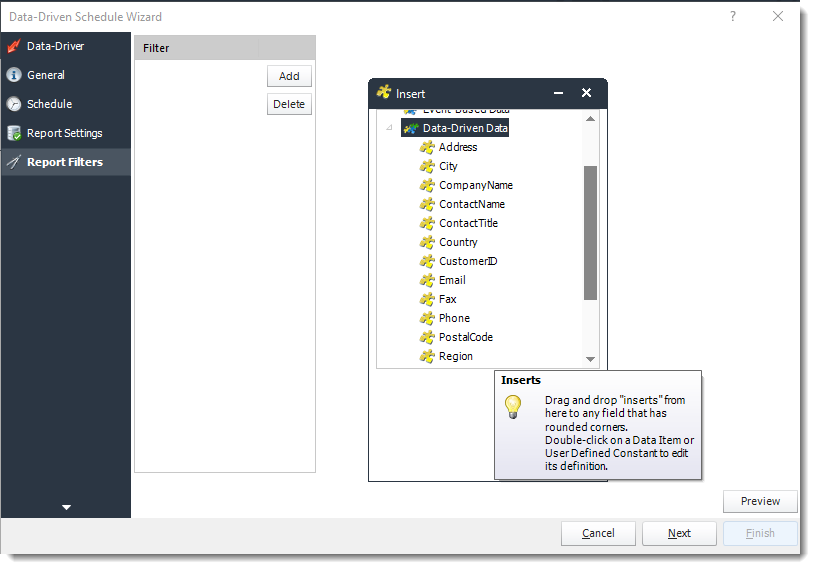The height and width of the screenshot is (569, 815).
Task: Click the puzzle icon beside City
Action: 427,166
